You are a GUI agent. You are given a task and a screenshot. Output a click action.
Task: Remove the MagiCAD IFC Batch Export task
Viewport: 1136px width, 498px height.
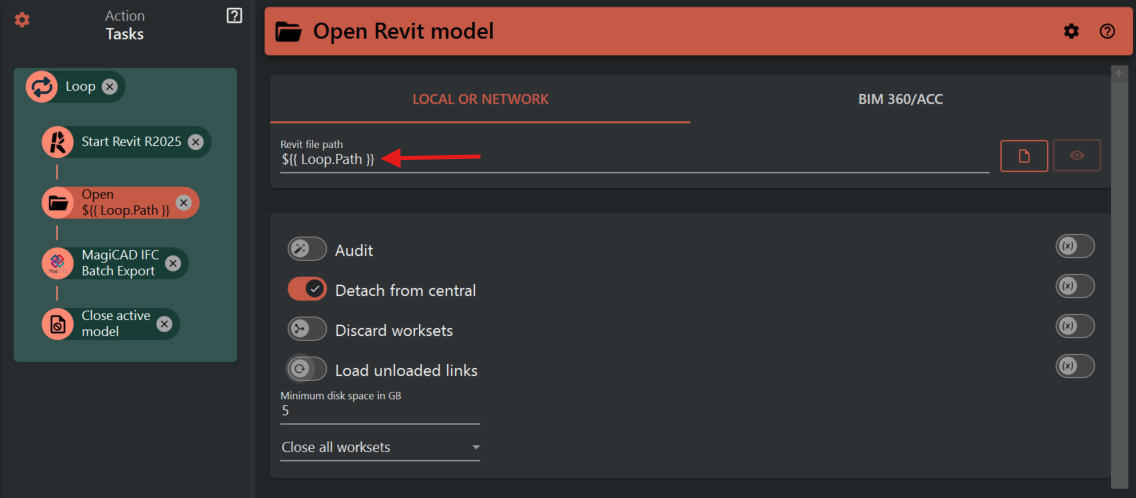click(x=173, y=263)
